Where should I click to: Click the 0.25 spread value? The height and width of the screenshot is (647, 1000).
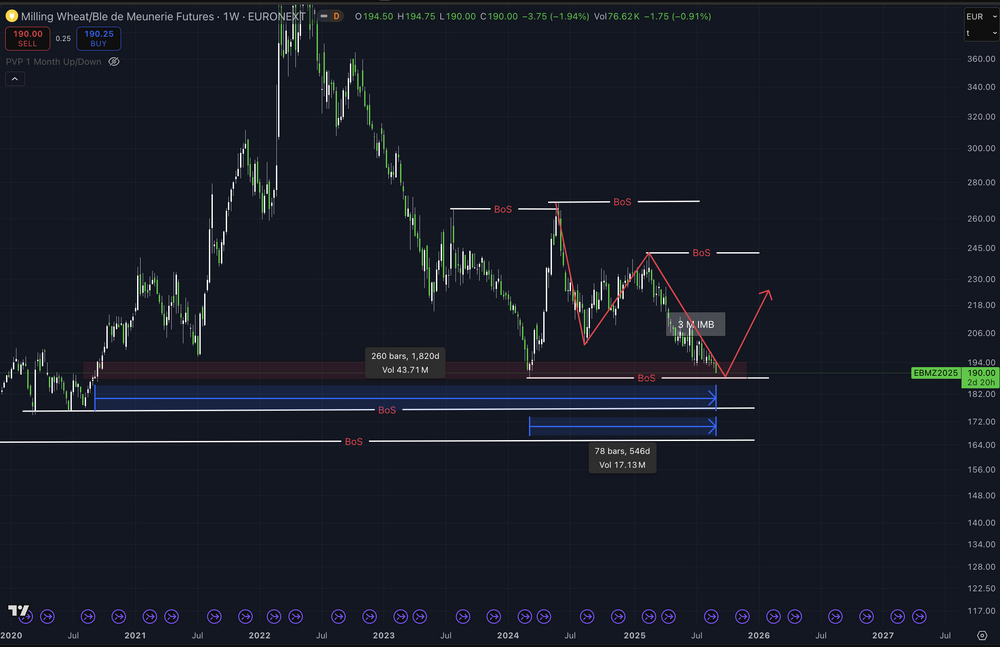pos(63,38)
